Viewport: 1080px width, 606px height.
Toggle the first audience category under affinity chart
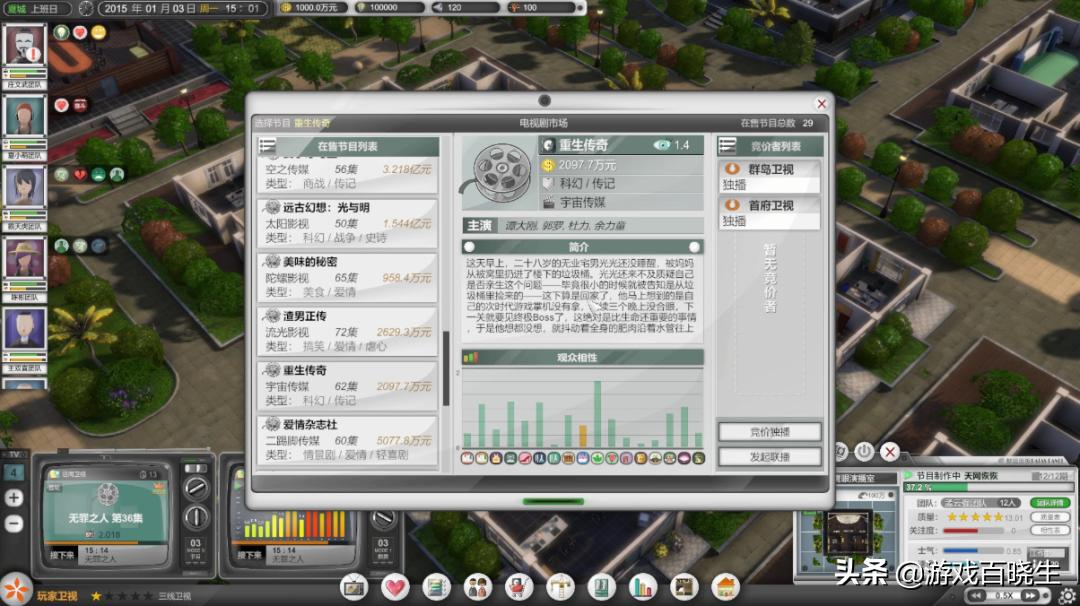(x=468, y=457)
